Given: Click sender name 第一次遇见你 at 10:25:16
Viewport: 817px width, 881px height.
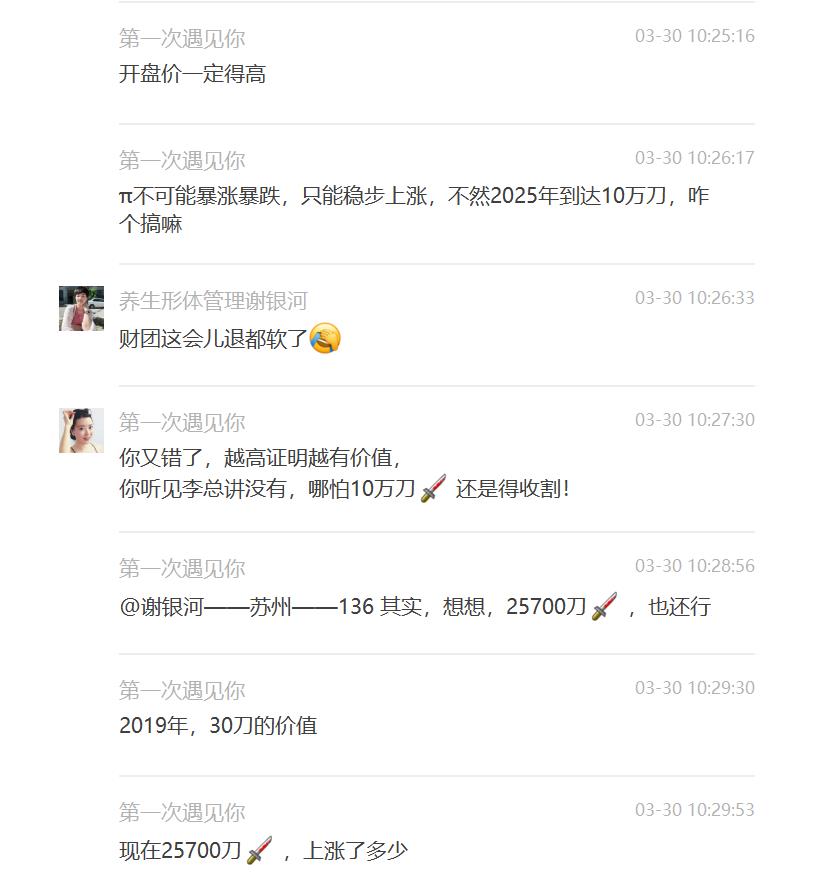Looking at the screenshot, I should pyautogui.click(x=182, y=38).
